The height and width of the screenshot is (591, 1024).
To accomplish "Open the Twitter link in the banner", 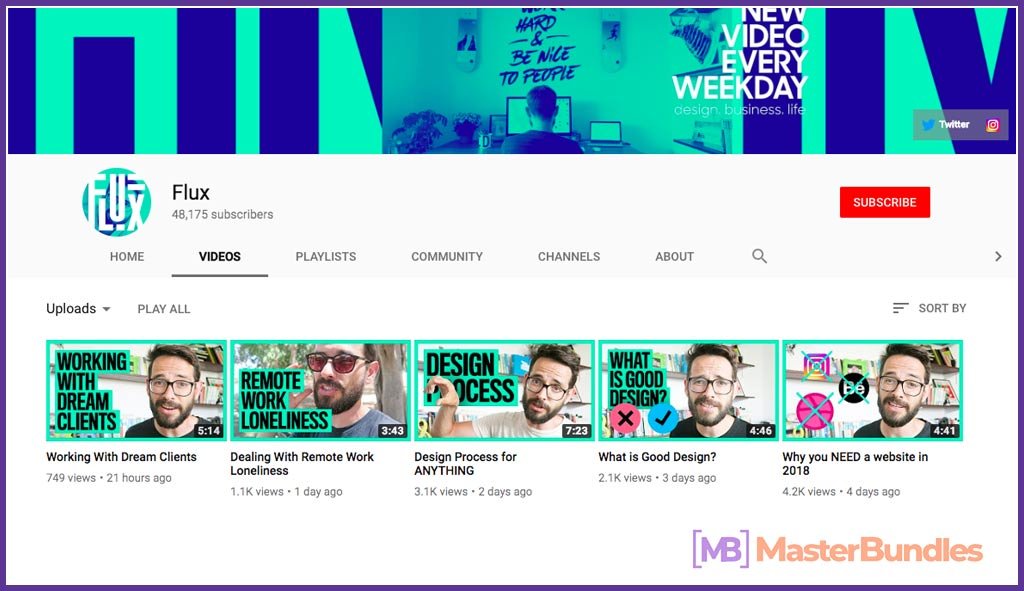I will point(945,124).
